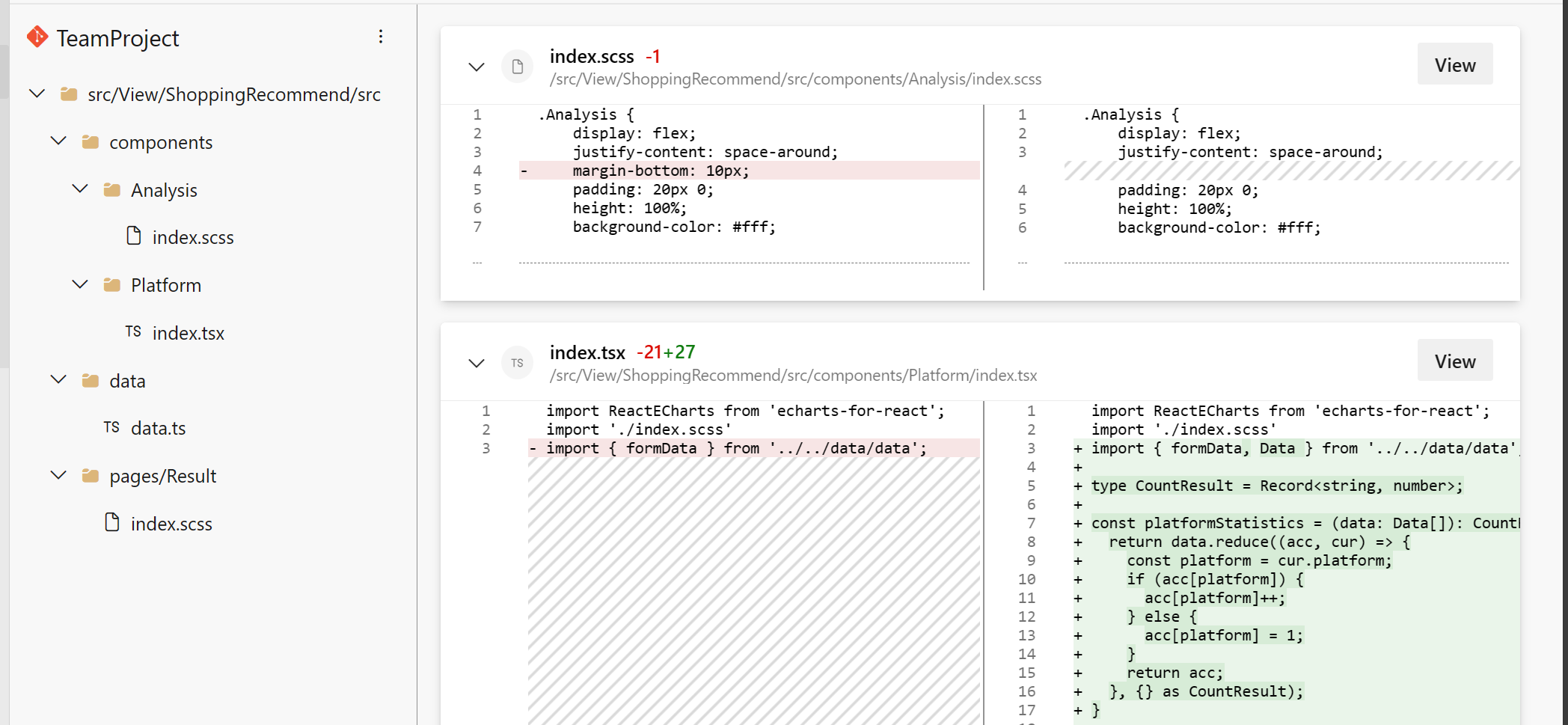Screen dimensions: 1568x725
Task: Select the pages/Result folder label
Action: click(x=163, y=477)
